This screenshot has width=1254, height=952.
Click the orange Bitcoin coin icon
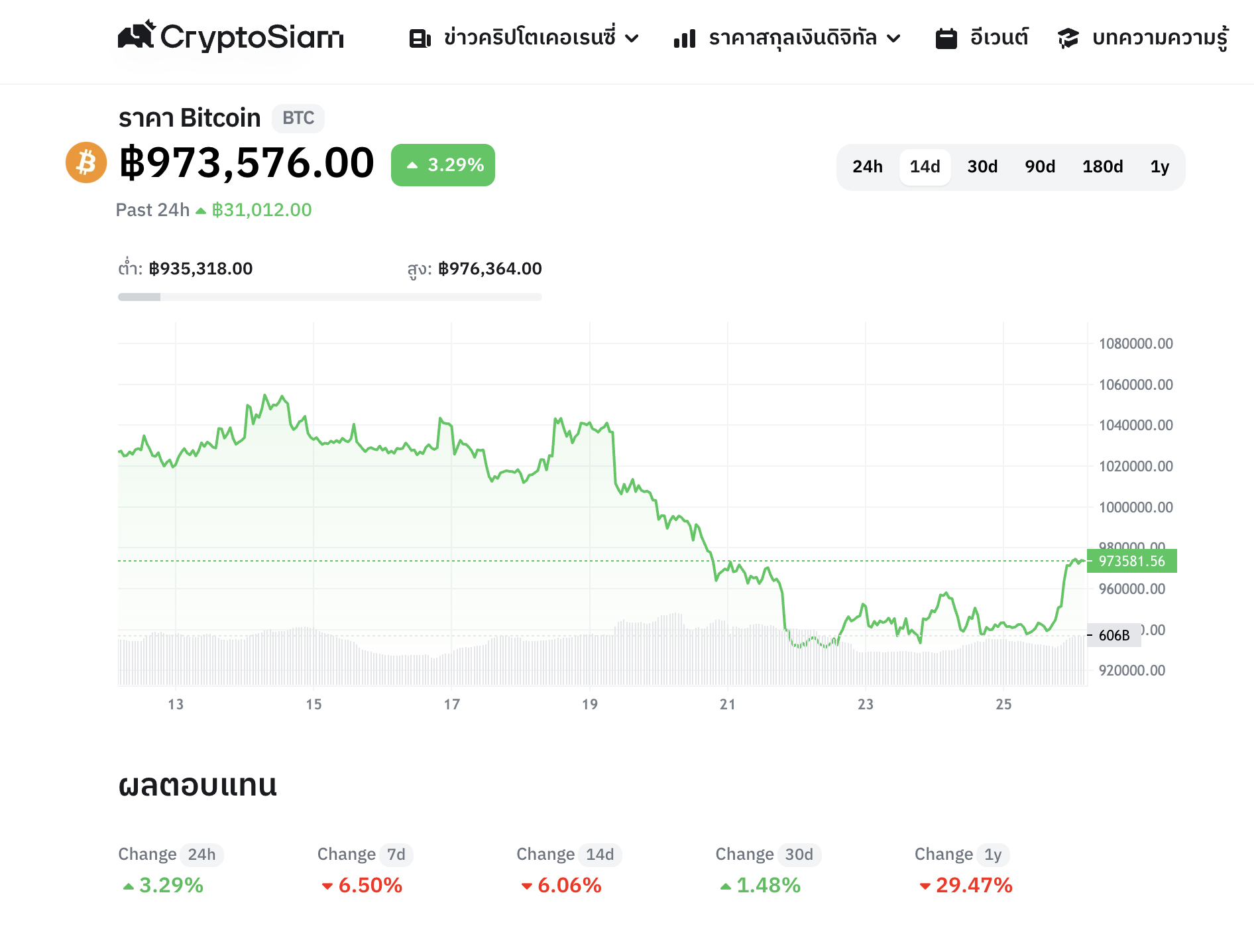click(x=86, y=162)
